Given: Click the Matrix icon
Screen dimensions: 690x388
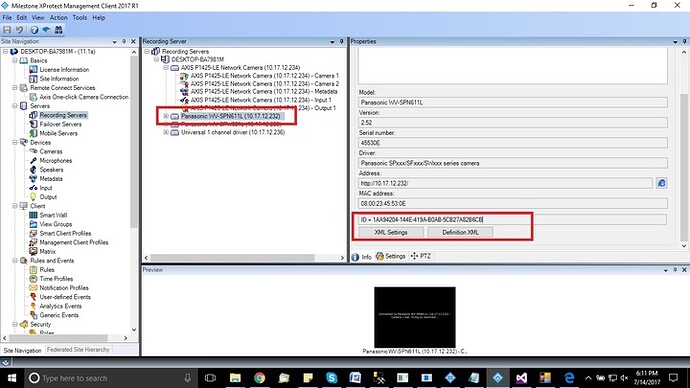Looking at the screenshot, I should click(x=33, y=252).
